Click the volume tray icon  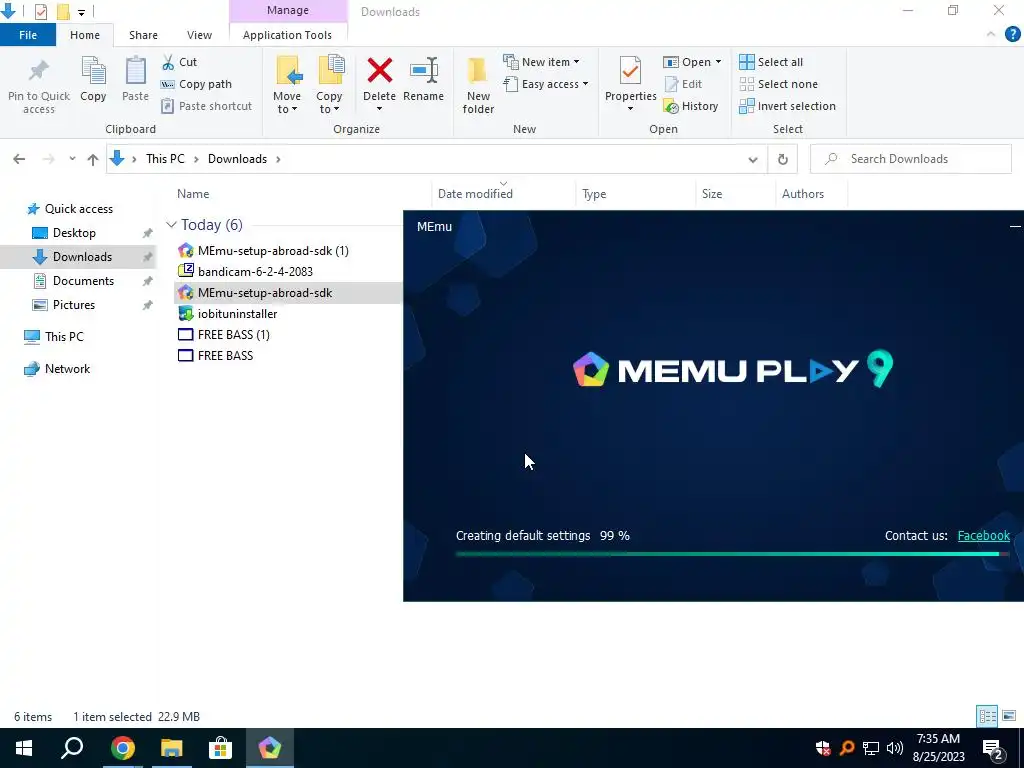(x=895, y=748)
